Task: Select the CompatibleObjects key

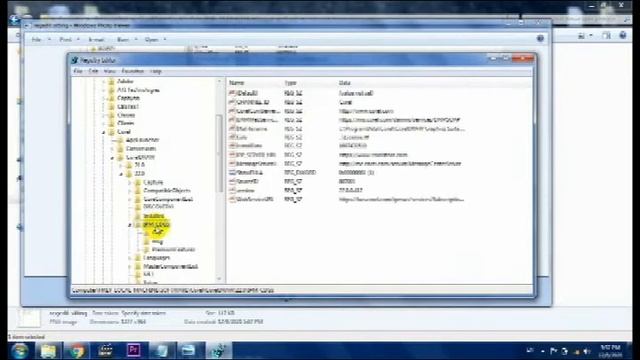Action: click(x=167, y=191)
